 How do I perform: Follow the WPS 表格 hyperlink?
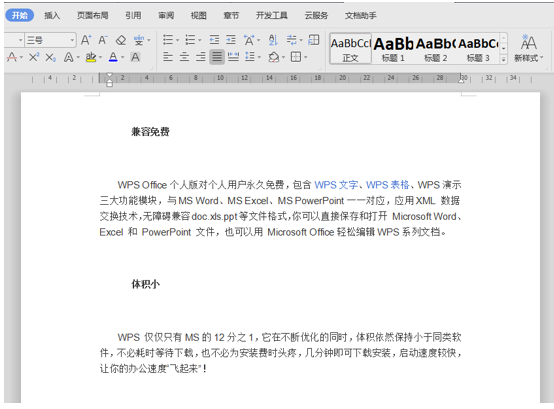pos(387,185)
